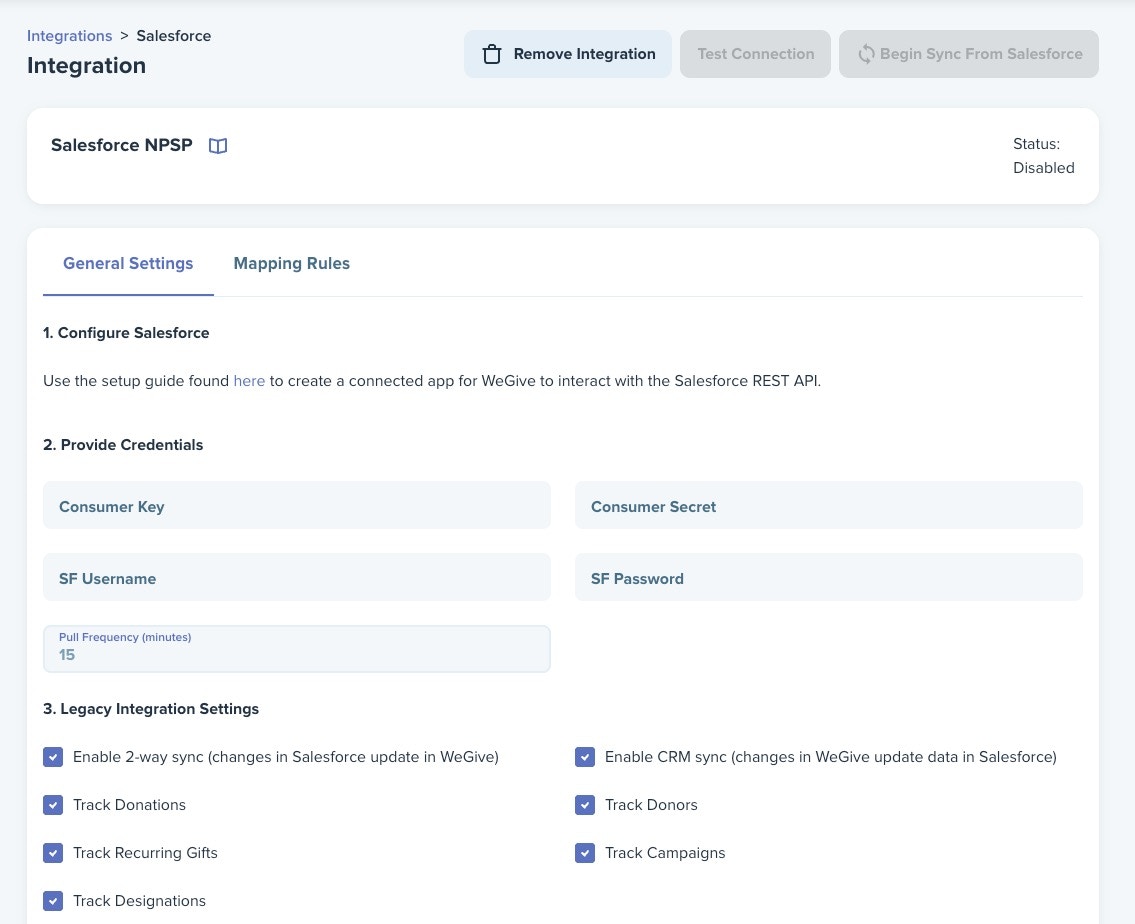Viewport: 1135px width, 924px height.
Task: Click the trash icon on Remove Integration
Action: tap(492, 54)
